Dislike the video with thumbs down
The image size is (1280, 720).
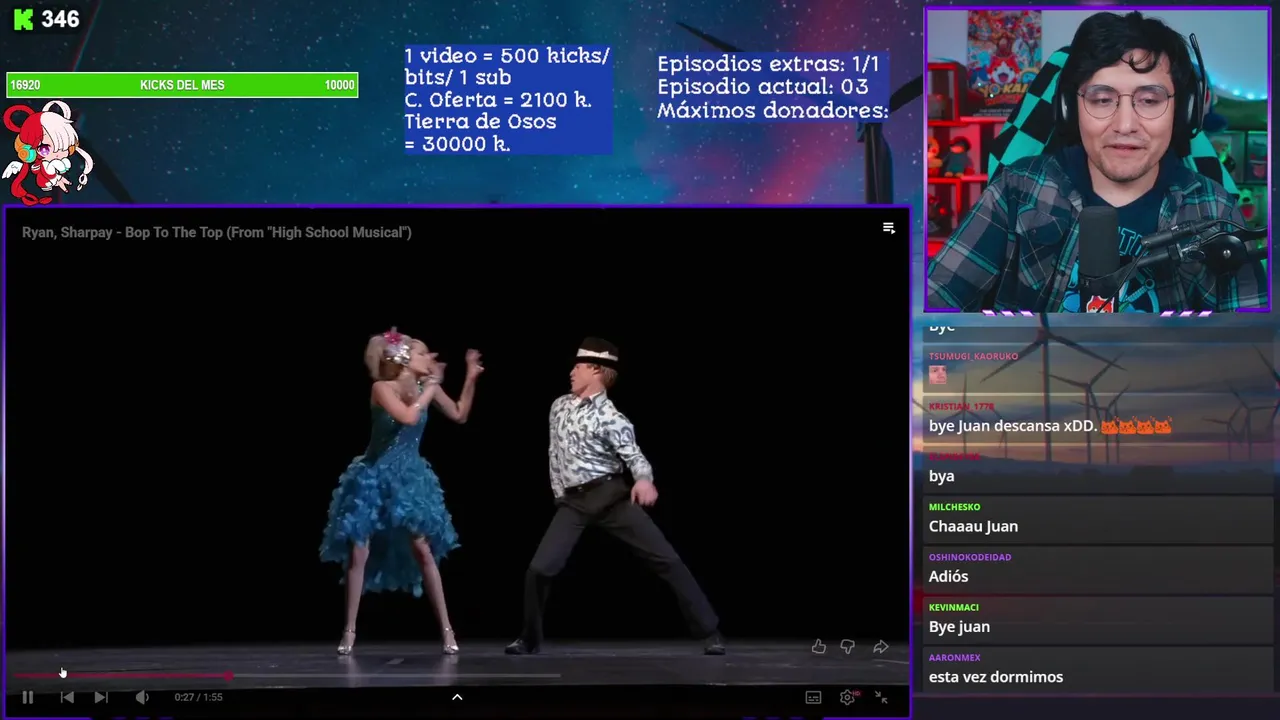click(848, 647)
